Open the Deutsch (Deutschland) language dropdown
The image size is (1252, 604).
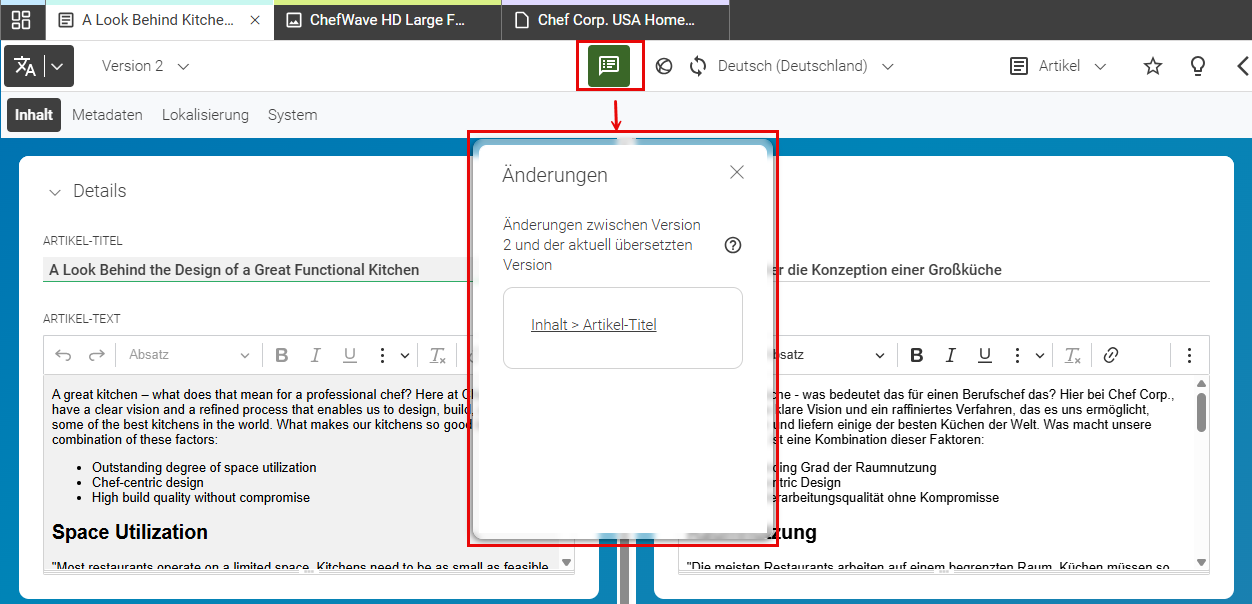(805, 66)
